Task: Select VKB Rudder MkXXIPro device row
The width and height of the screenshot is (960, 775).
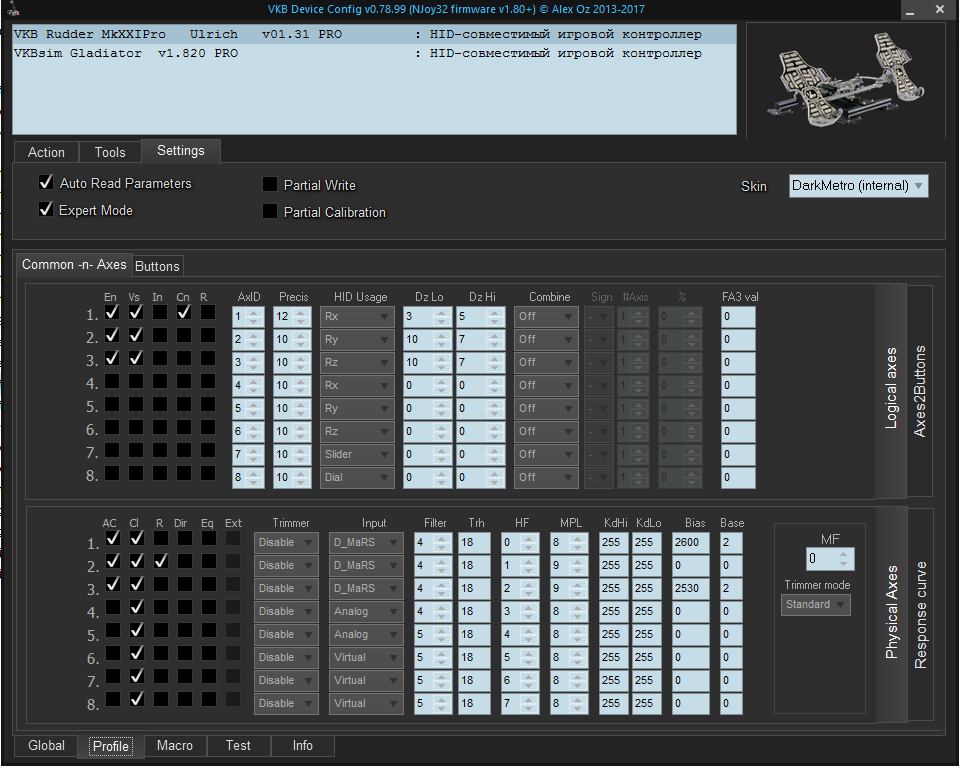Action: coord(374,34)
